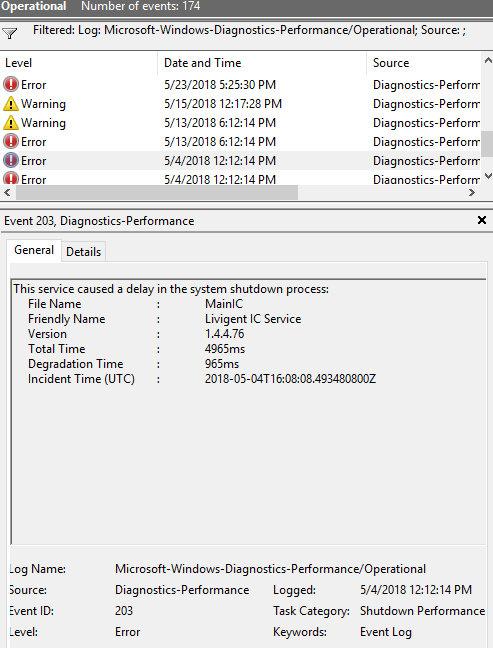Click the filter funnel icon
The image size is (493, 648).
(10, 33)
